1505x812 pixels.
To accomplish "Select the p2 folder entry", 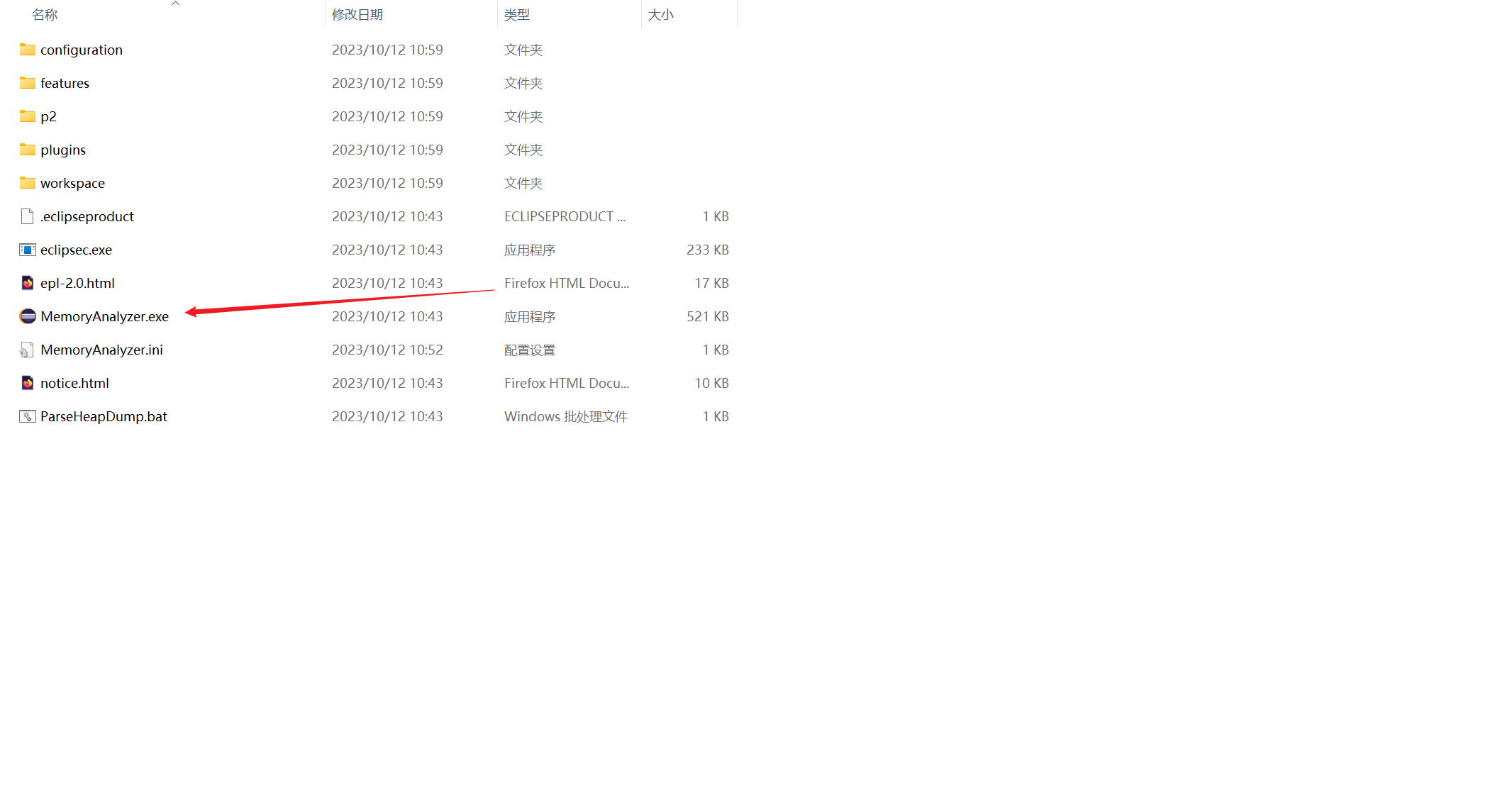I will 48,116.
